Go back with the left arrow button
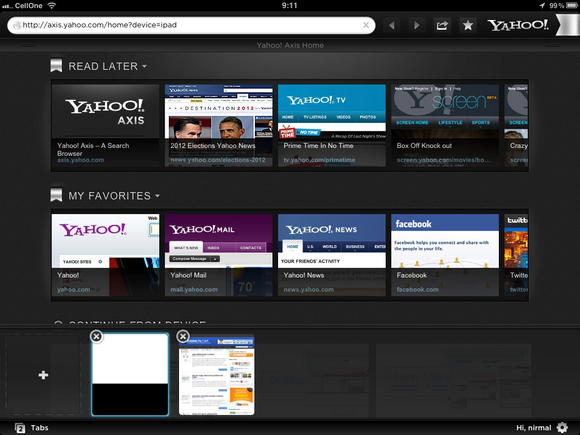Screen dimensions: 580x435 (x=392, y=25)
